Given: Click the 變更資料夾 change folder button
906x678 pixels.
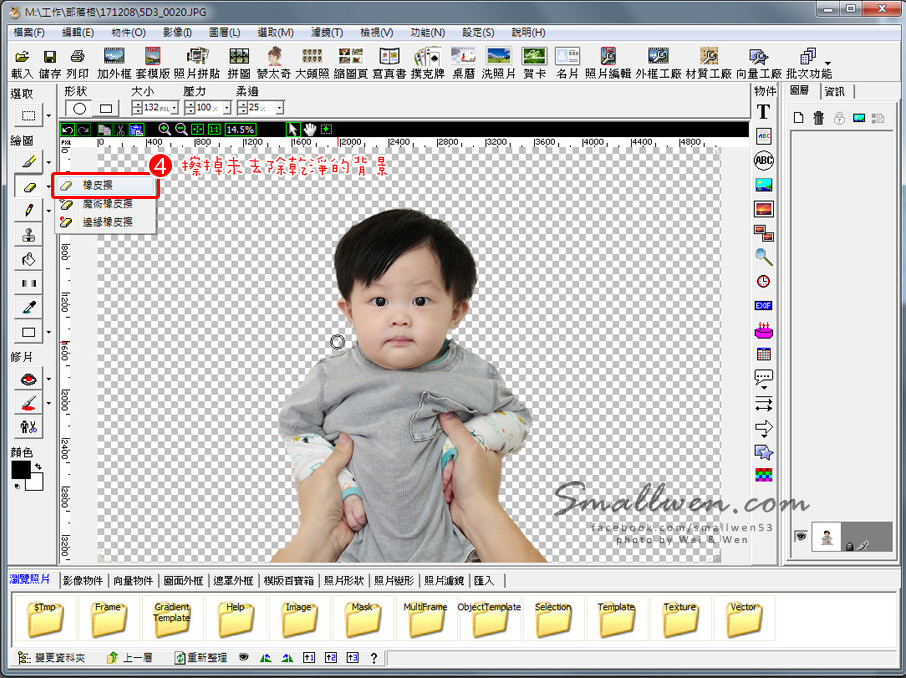Looking at the screenshot, I should tap(51, 658).
